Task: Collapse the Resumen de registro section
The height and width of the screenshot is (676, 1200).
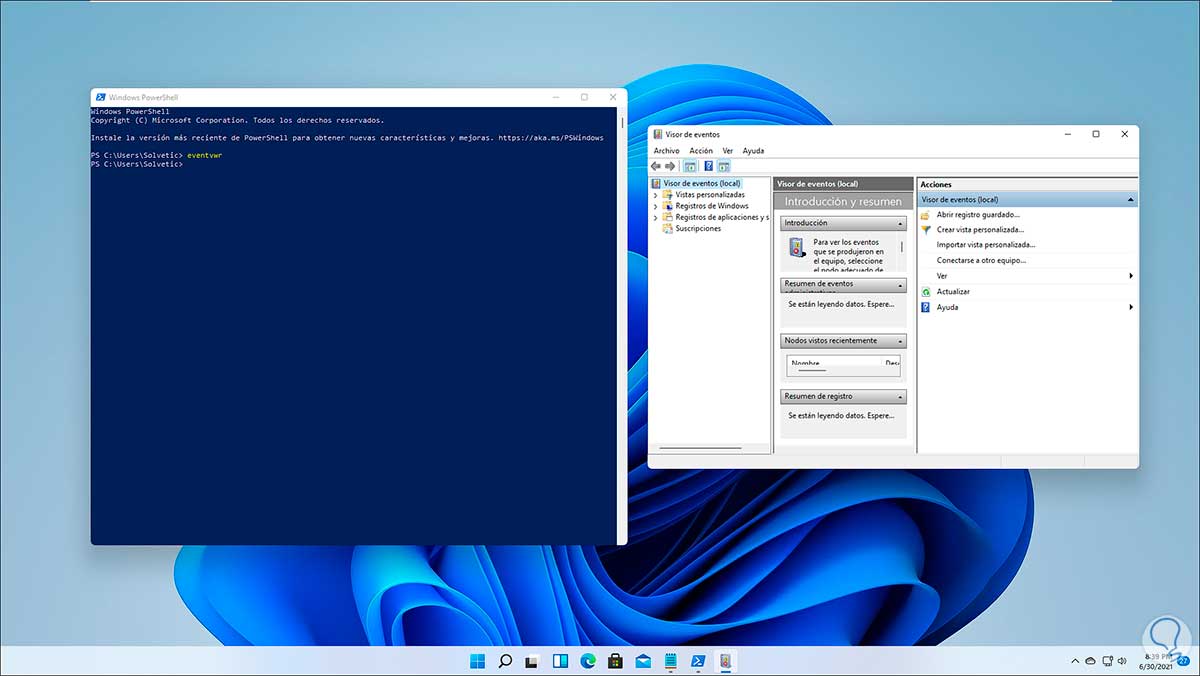Action: point(900,397)
